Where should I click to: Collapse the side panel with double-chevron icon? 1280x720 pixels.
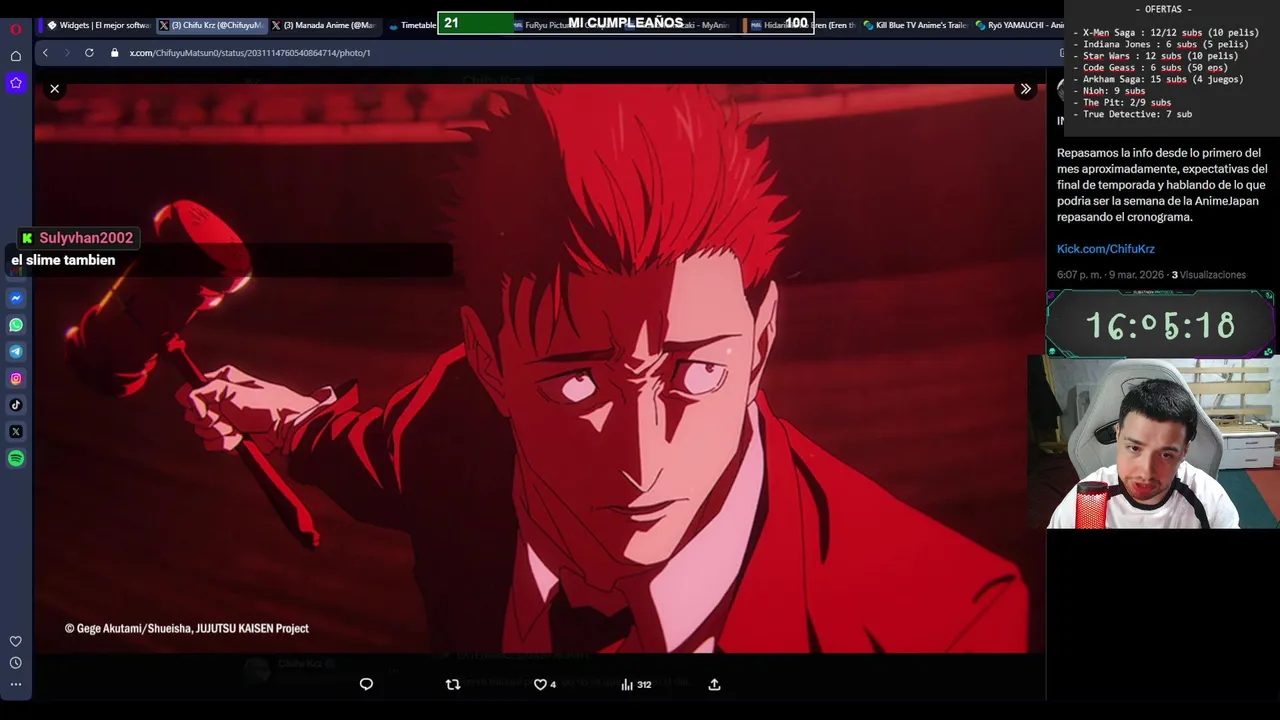(1025, 89)
